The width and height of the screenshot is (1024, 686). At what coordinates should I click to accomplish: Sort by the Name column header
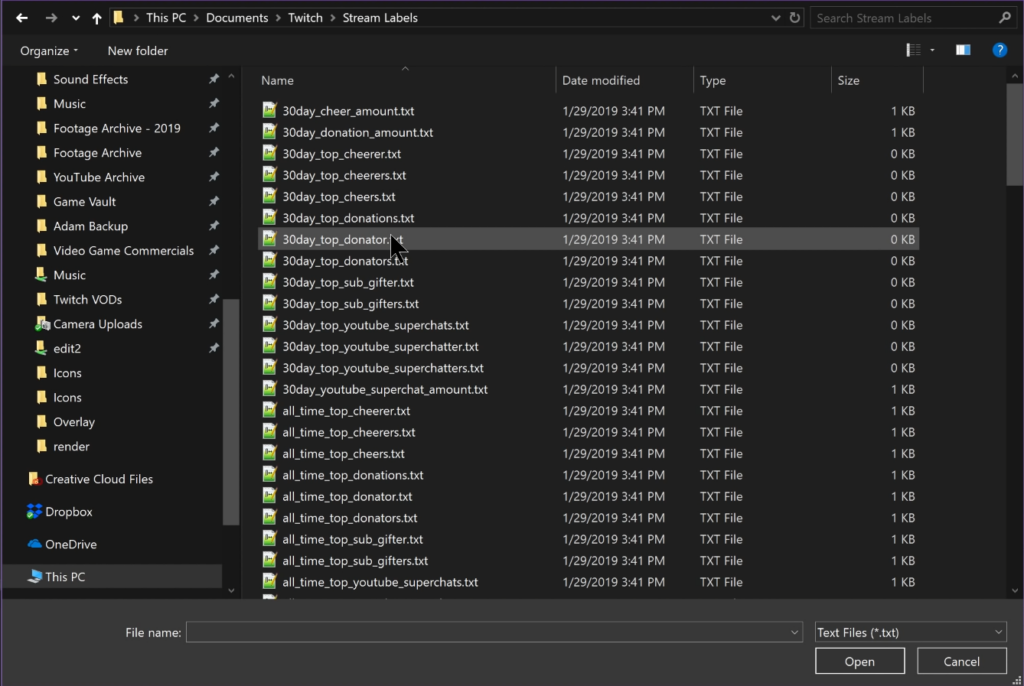pos(278,80)
